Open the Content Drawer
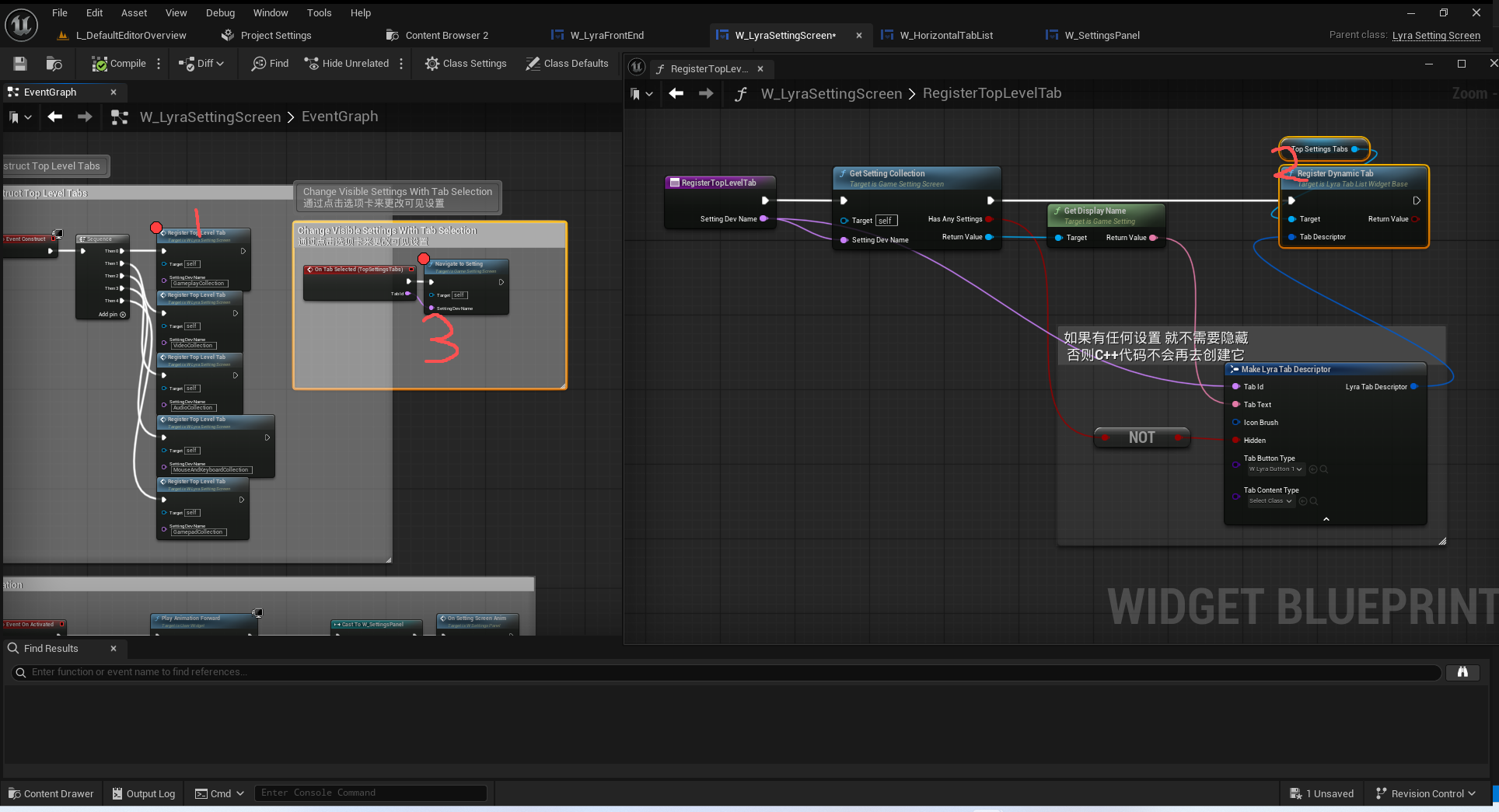1499x812 pixels. click(x=51, y=793)
